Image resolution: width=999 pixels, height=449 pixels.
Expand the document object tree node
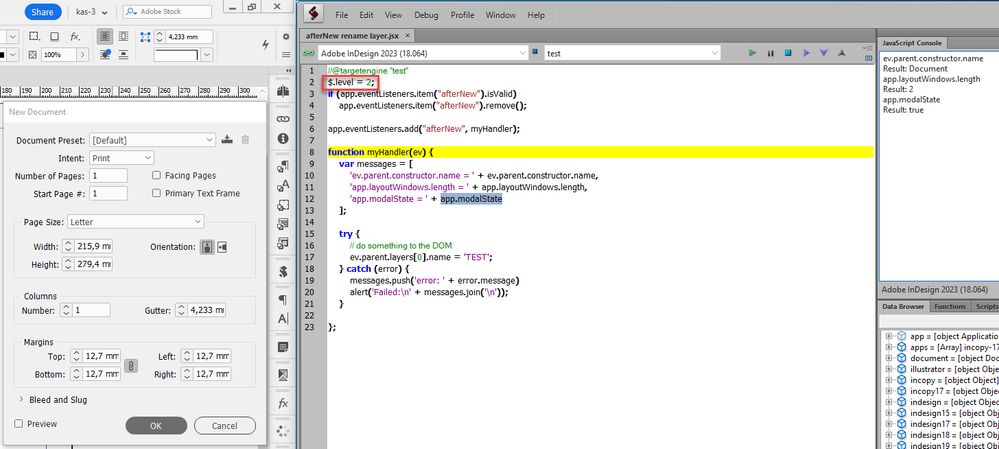coord(888,357)
